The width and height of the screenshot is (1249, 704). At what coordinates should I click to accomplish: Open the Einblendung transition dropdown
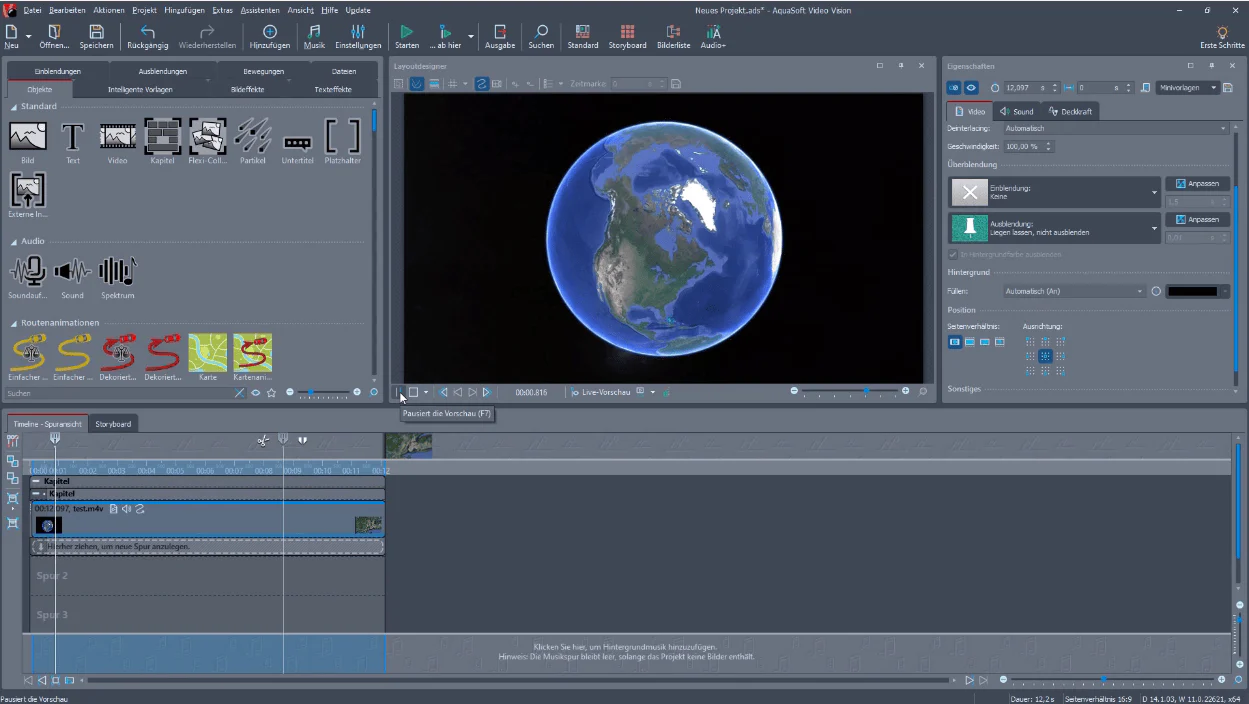(x=1054, y=192)
